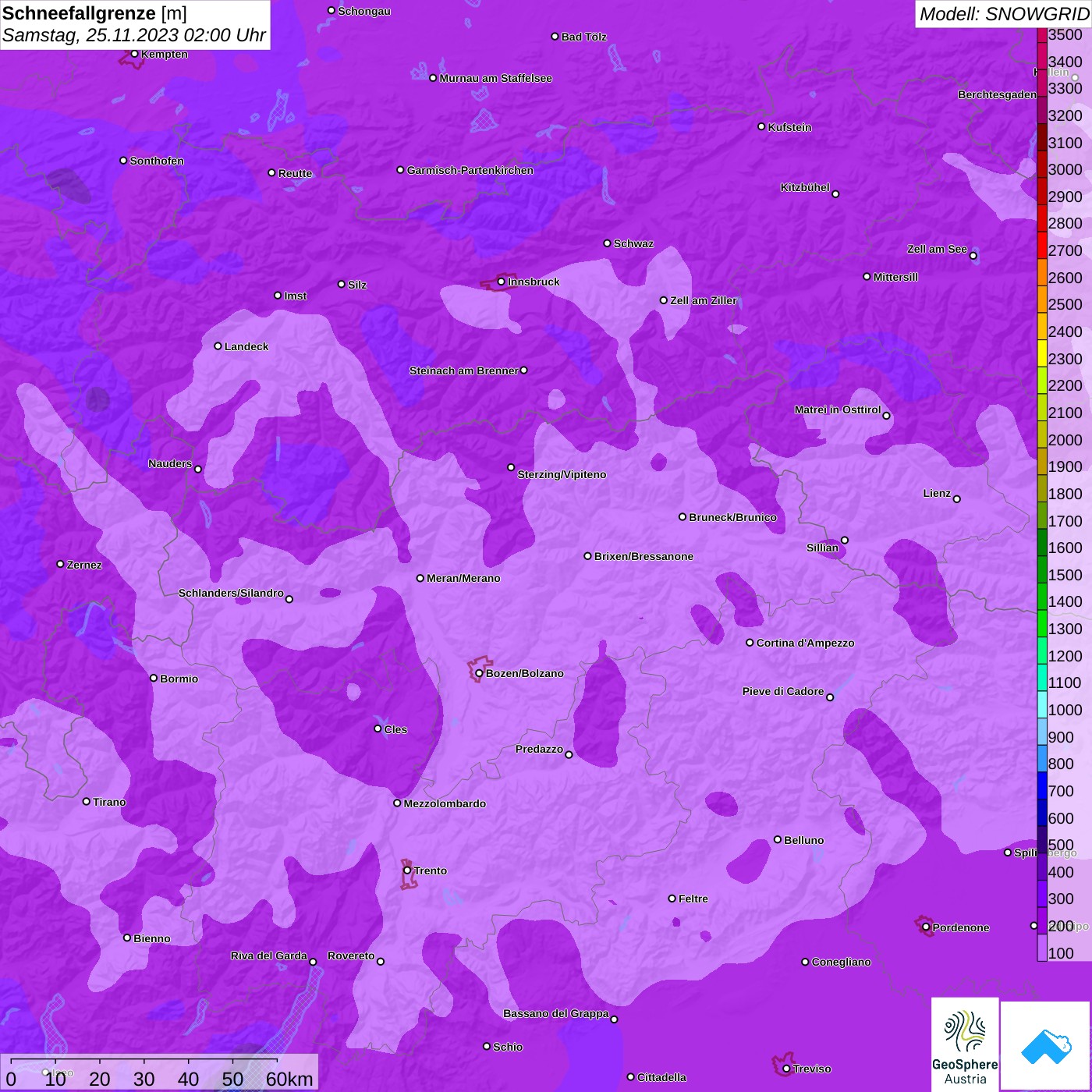Click the Brixen/Bressanone label
The height and width of the screenshot is (1092, 1092).
coord(643,556)
